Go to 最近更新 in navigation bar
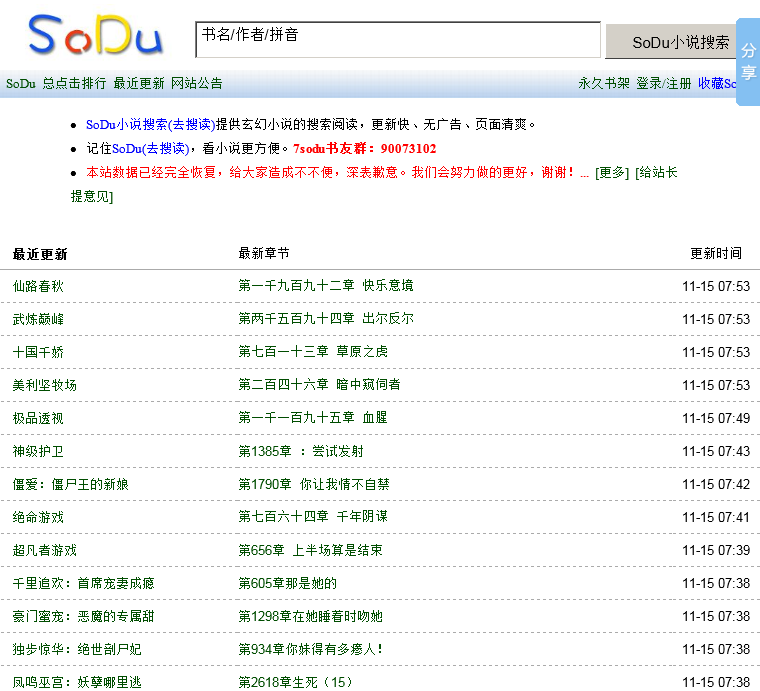The image size is (760, 691). pyautogui.click(x=139, y=84)
